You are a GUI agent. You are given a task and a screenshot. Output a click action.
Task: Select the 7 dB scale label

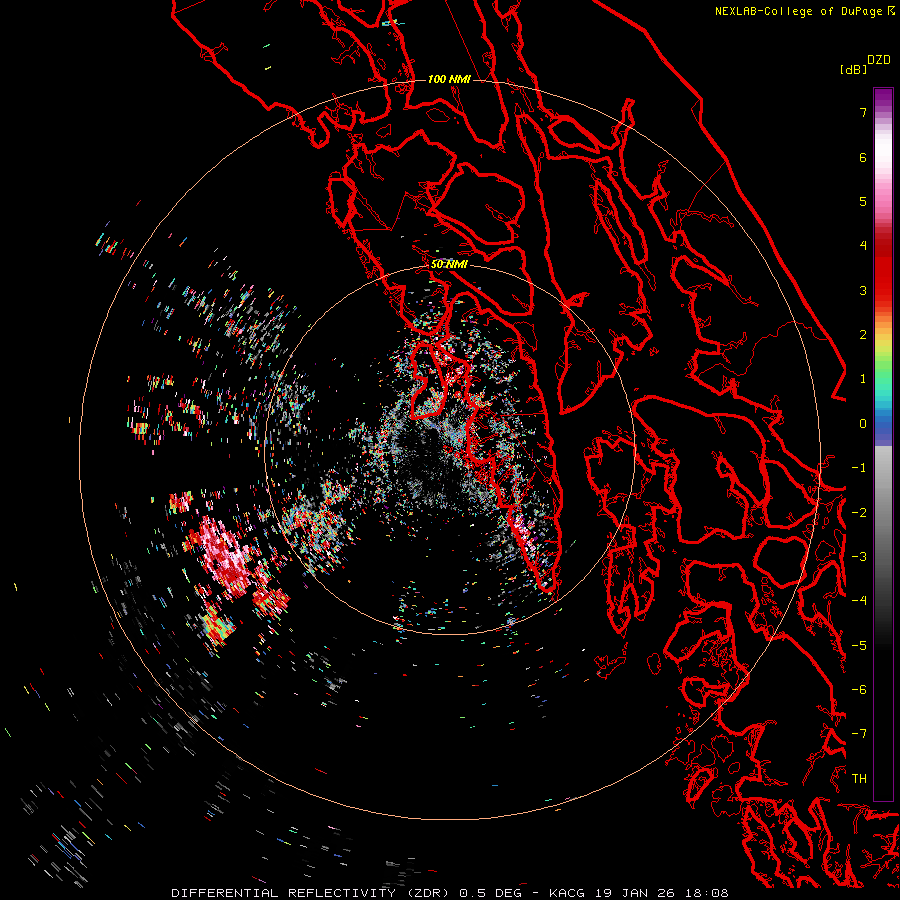[863, 112]
